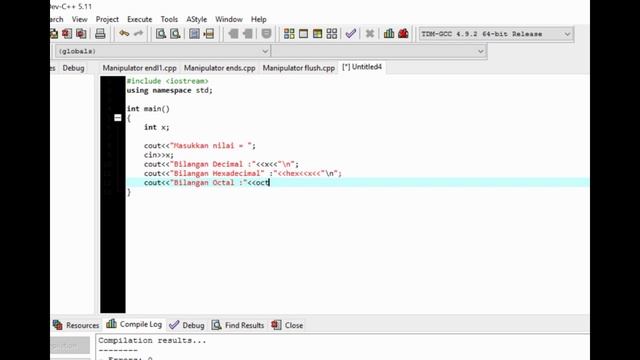
Task: Open the Window menu
Action: click(x=229, y=19)
